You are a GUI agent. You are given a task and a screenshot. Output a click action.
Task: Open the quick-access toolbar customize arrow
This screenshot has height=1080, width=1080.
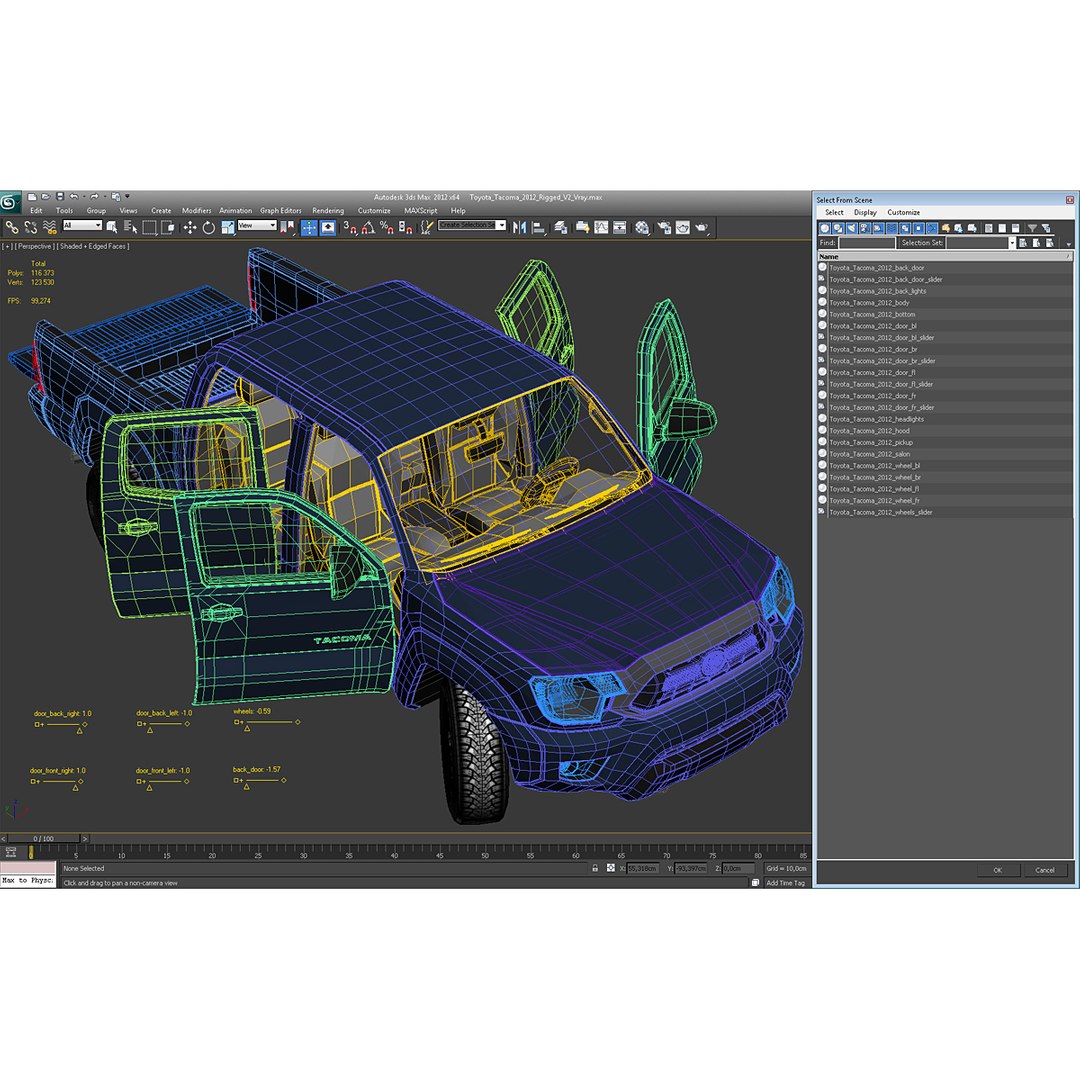[127, 197]
